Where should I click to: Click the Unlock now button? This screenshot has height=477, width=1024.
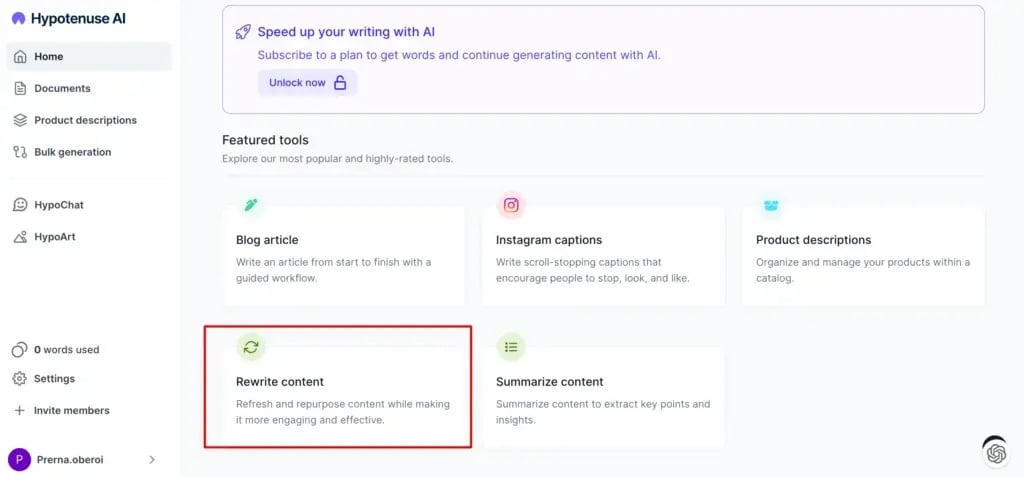(308, 83)
